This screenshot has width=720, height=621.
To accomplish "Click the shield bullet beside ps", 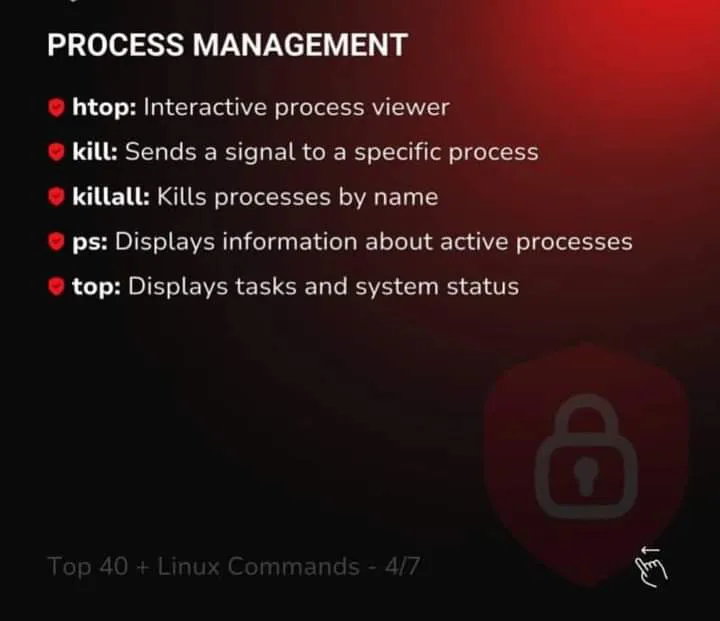I will (x=56, y=242).
